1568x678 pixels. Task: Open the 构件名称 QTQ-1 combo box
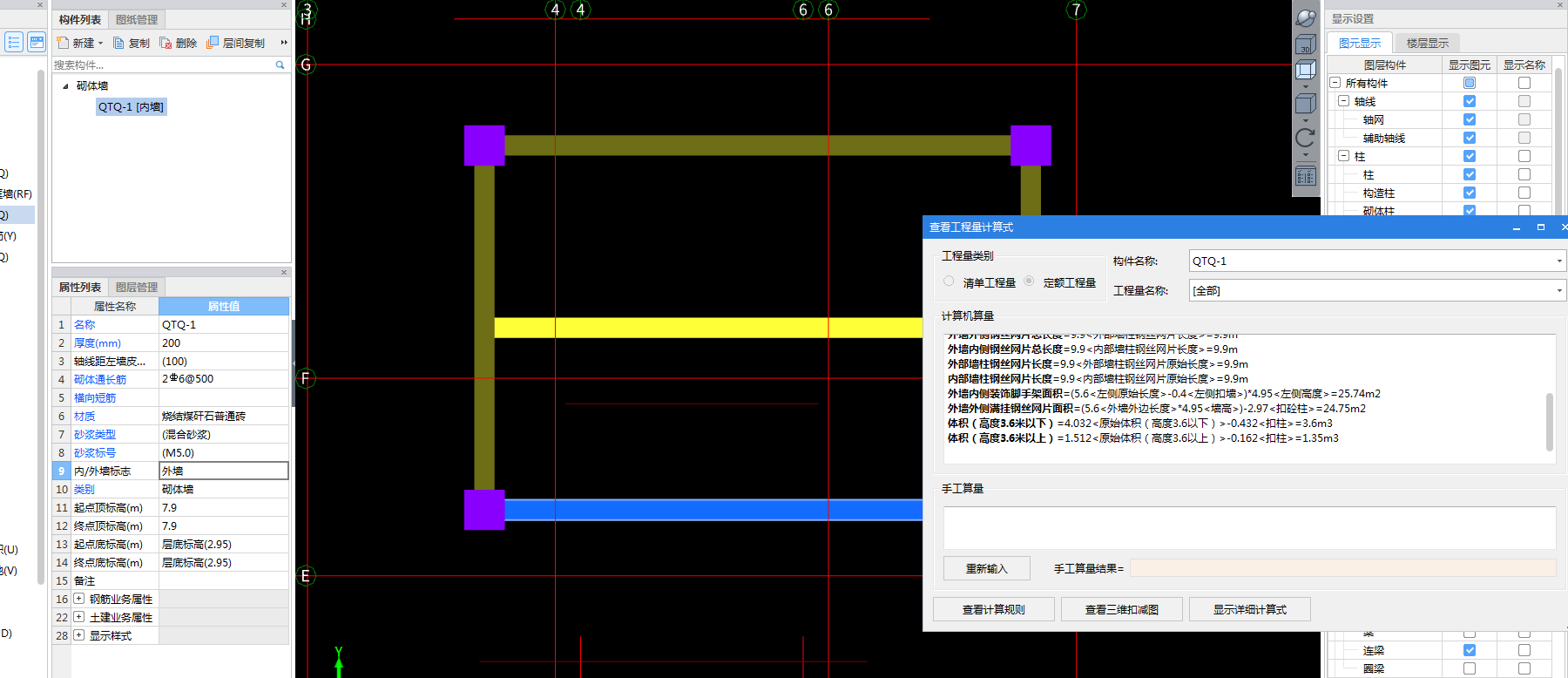(x=1378, y=261)
